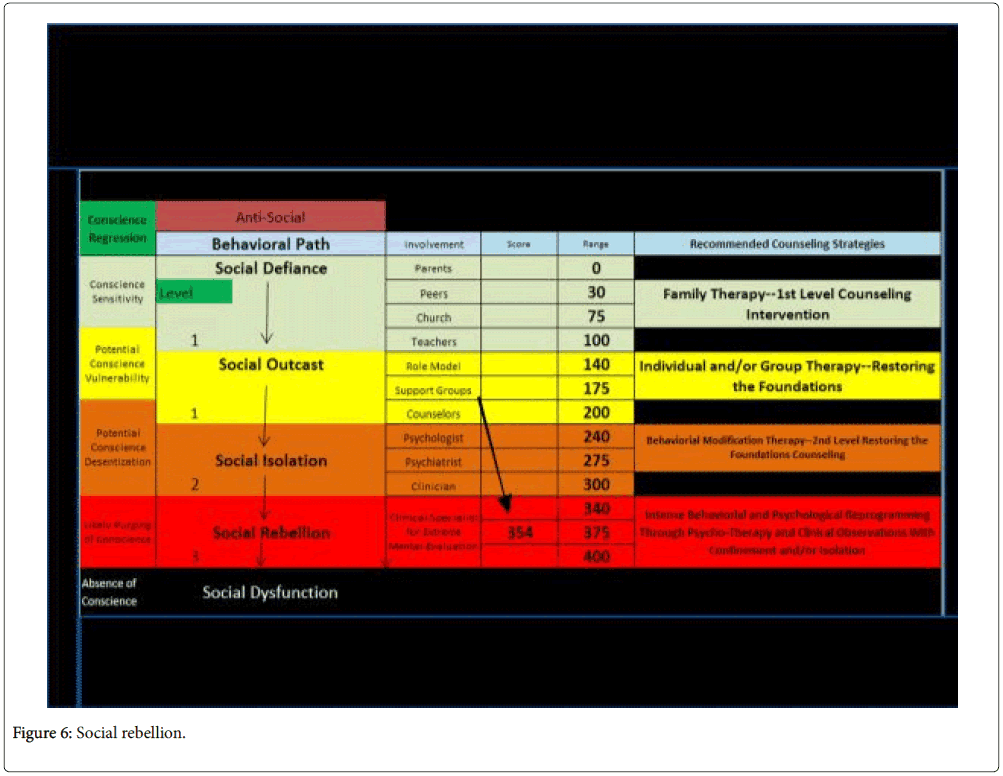Viewport: 1003px width, 776px height.
Task: Select the Church involvement cell
Action: (x=433, y=318)
